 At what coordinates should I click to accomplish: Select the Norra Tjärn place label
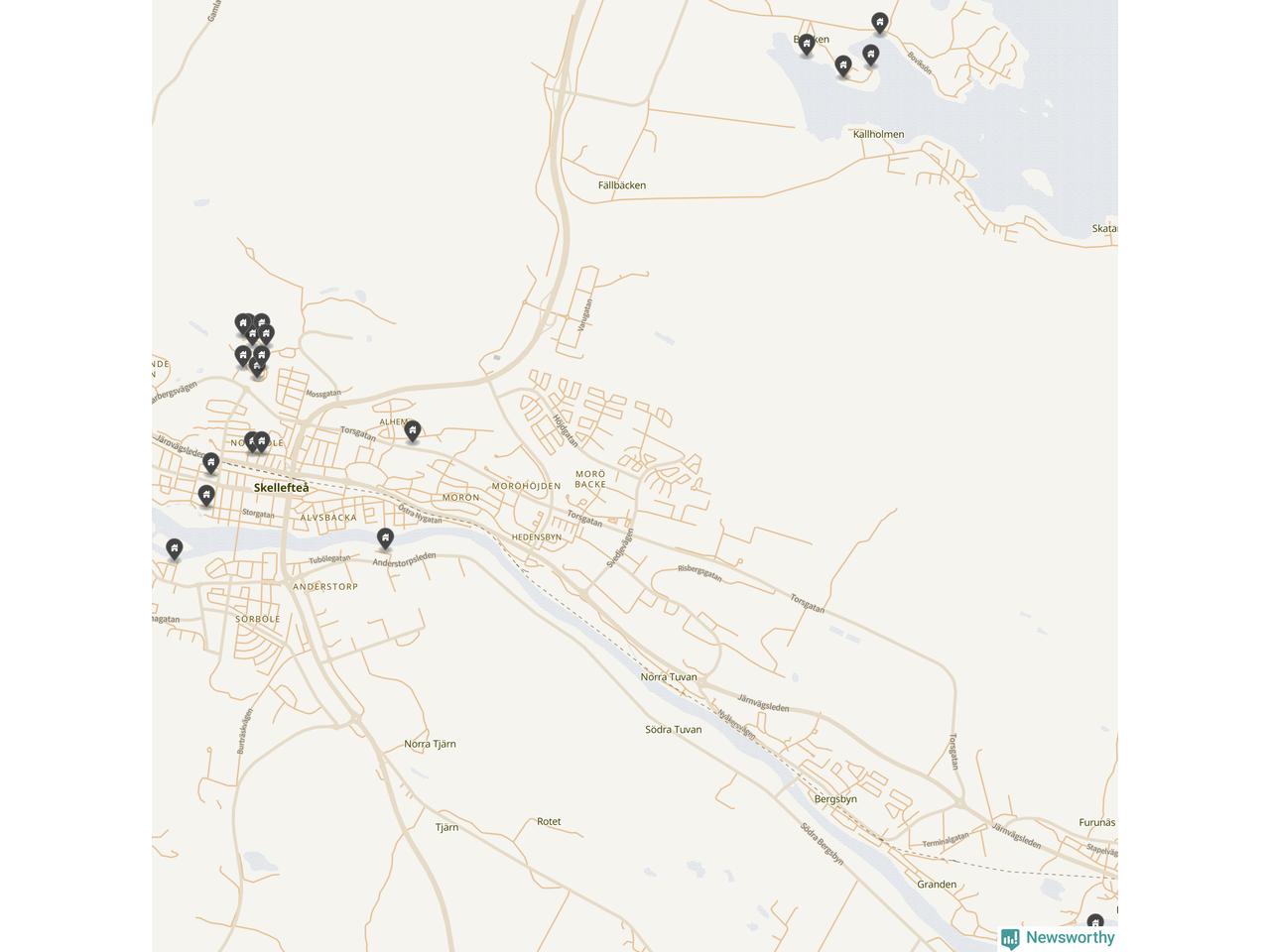coord(430,744)
